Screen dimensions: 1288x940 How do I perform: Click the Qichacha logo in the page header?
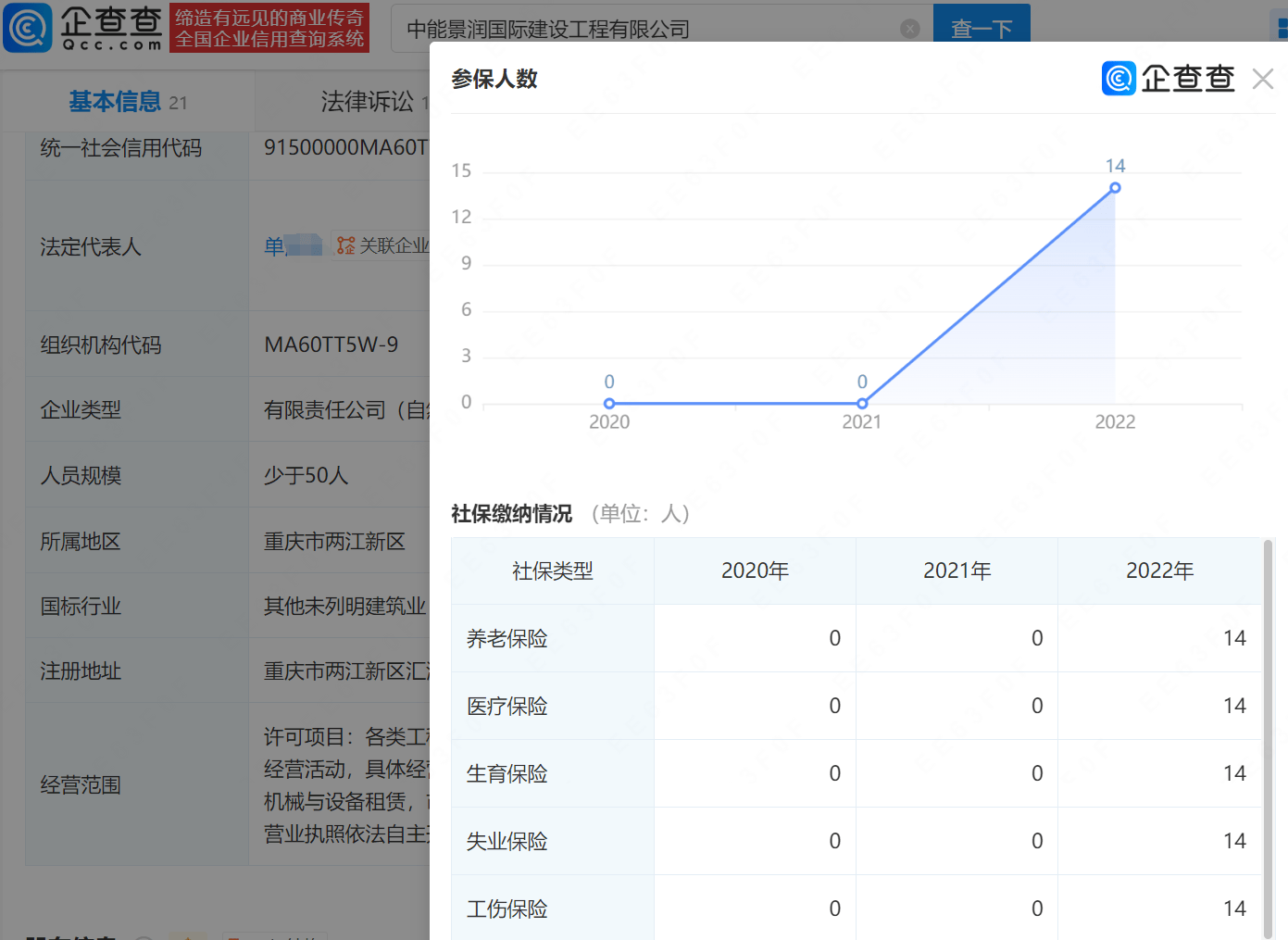click(x=83, y=28)
